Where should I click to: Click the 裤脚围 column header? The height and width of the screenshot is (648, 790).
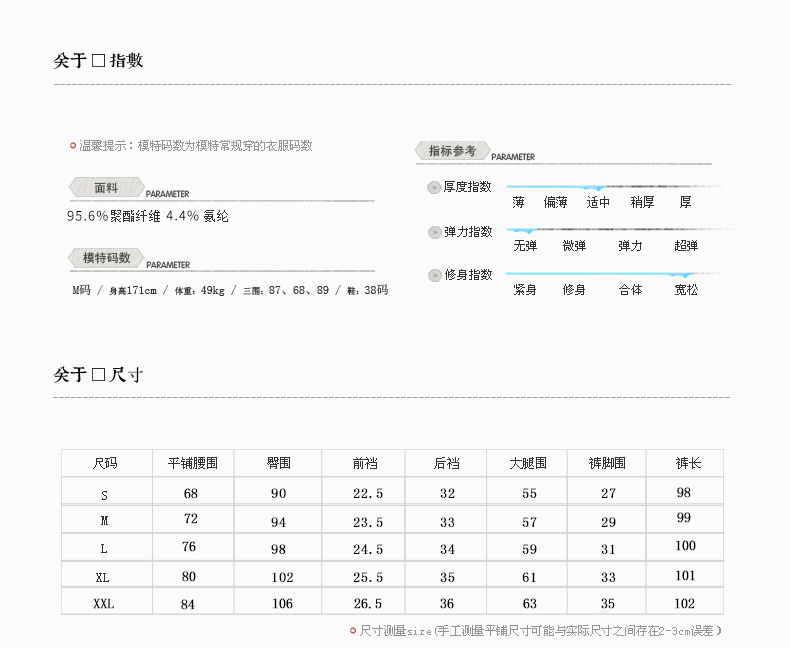click(607, 463)
